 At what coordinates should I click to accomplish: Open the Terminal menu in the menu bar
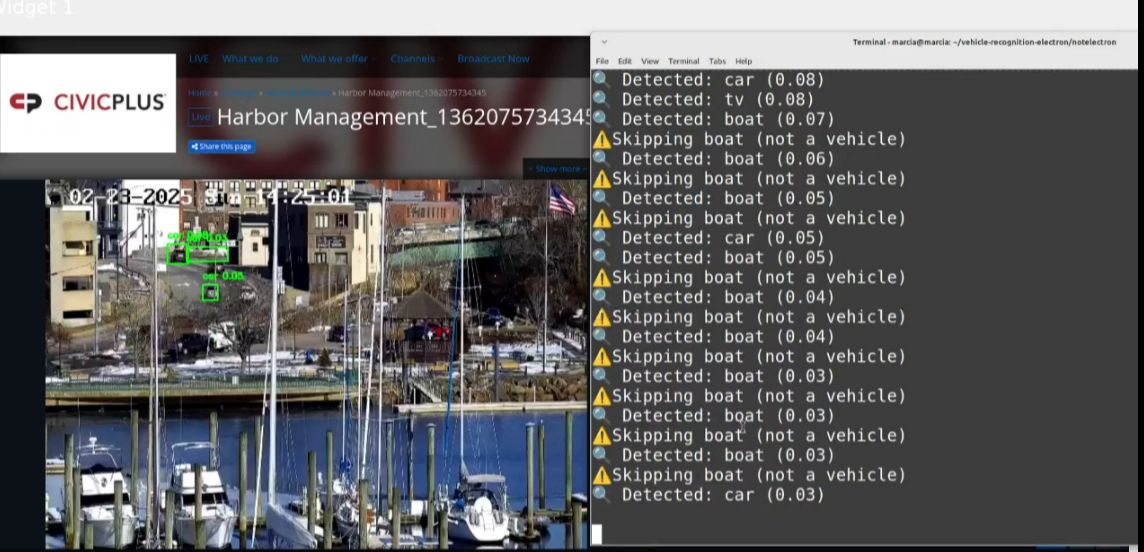684,61
